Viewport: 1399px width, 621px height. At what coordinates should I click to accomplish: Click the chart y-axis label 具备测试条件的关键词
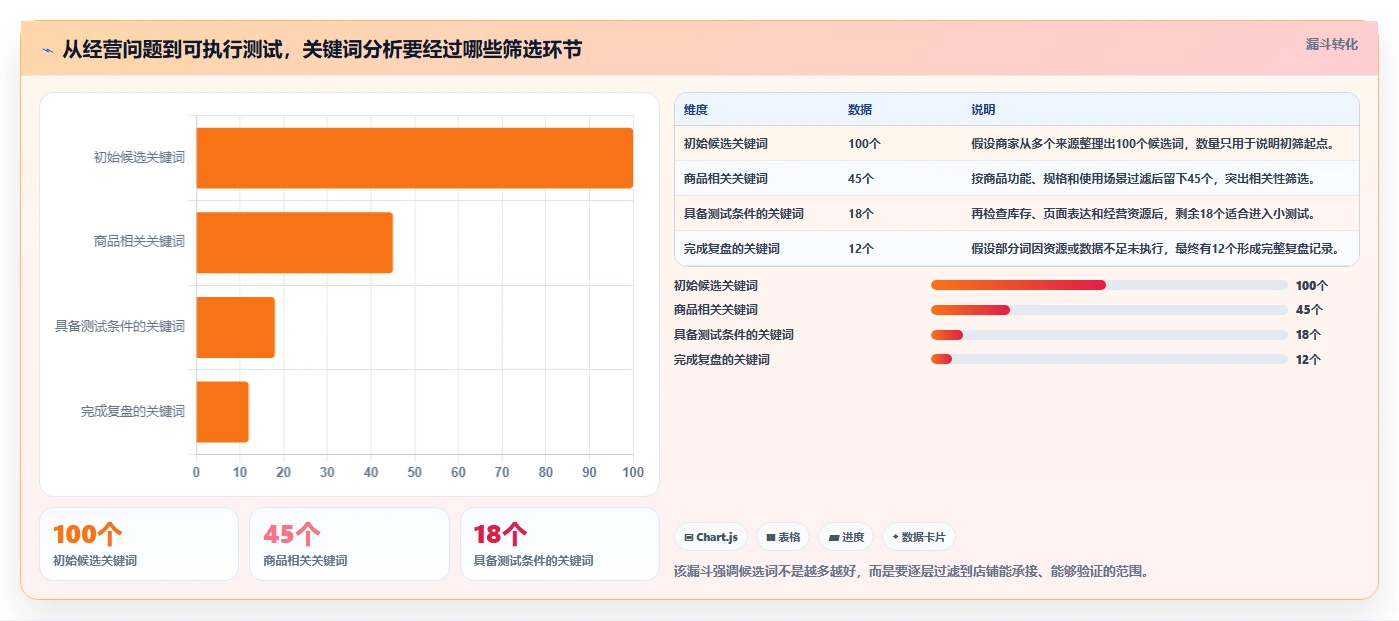tap(120, 327)
